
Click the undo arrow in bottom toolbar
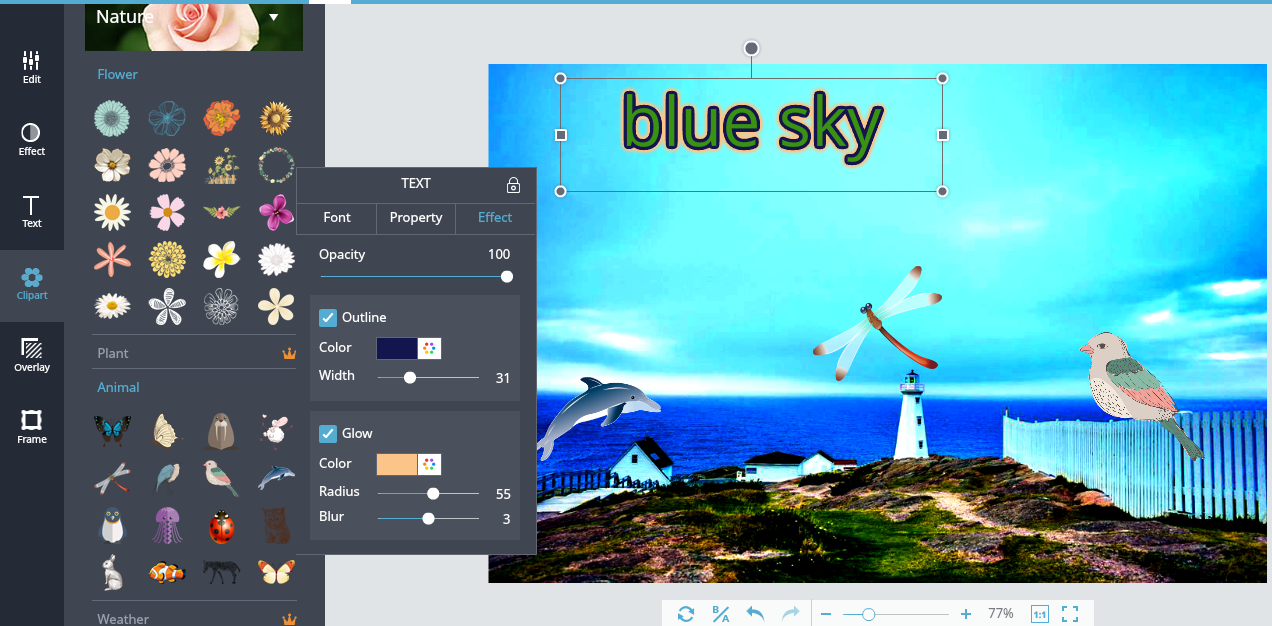point(756,614)
